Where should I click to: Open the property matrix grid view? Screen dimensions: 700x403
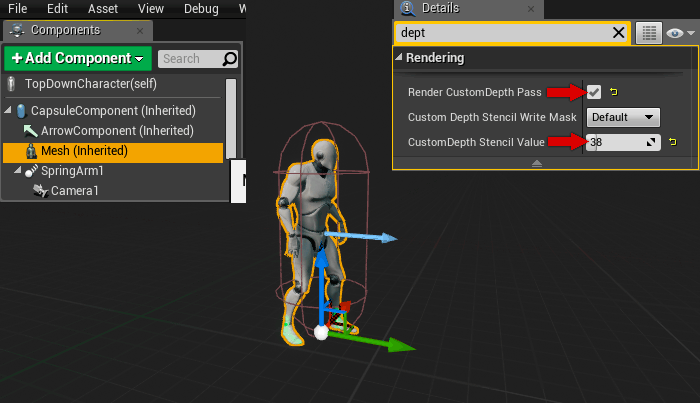click(649, 33)
